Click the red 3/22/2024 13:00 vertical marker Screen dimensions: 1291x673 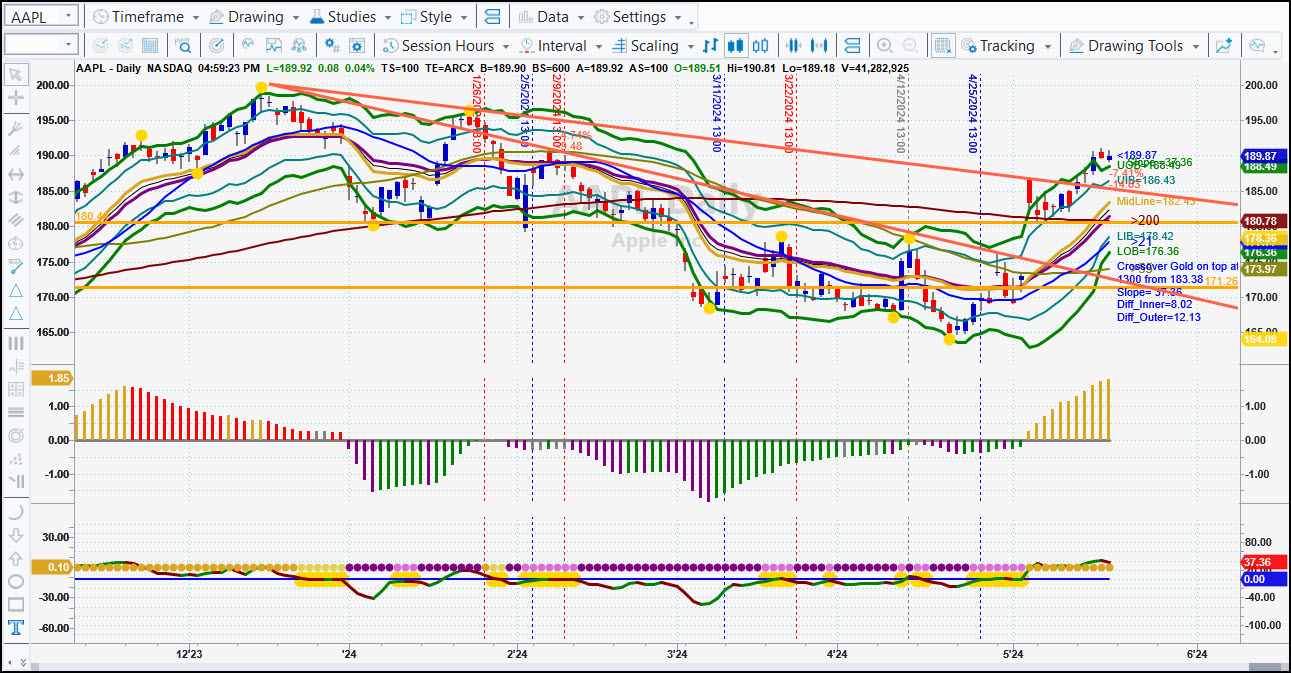tap(790, 113)
